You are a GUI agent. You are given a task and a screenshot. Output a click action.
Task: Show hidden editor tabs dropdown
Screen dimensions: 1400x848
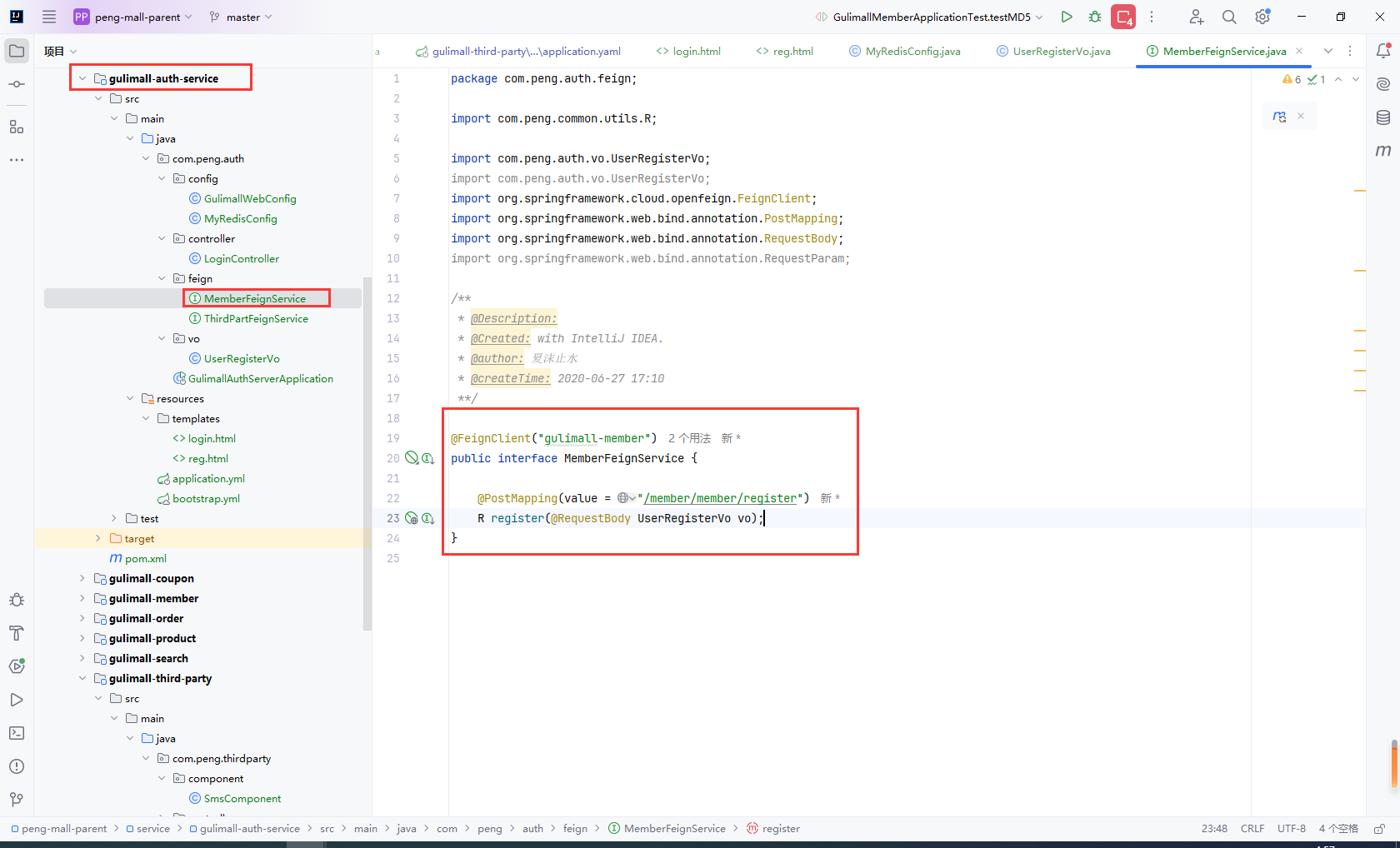pyautogui.click(x=1328, y=51)
